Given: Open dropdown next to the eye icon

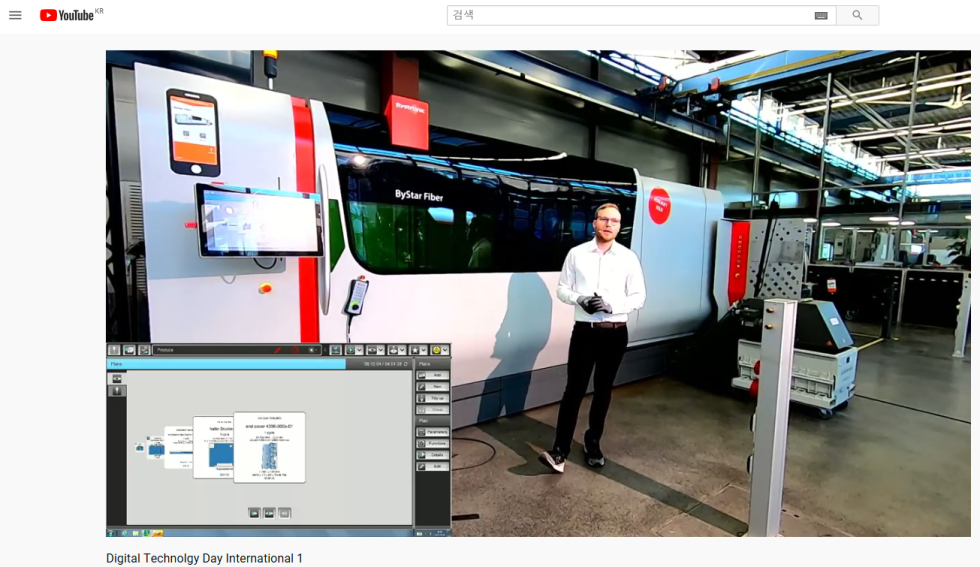Looking at the screenshot, I should coord(381,350).
